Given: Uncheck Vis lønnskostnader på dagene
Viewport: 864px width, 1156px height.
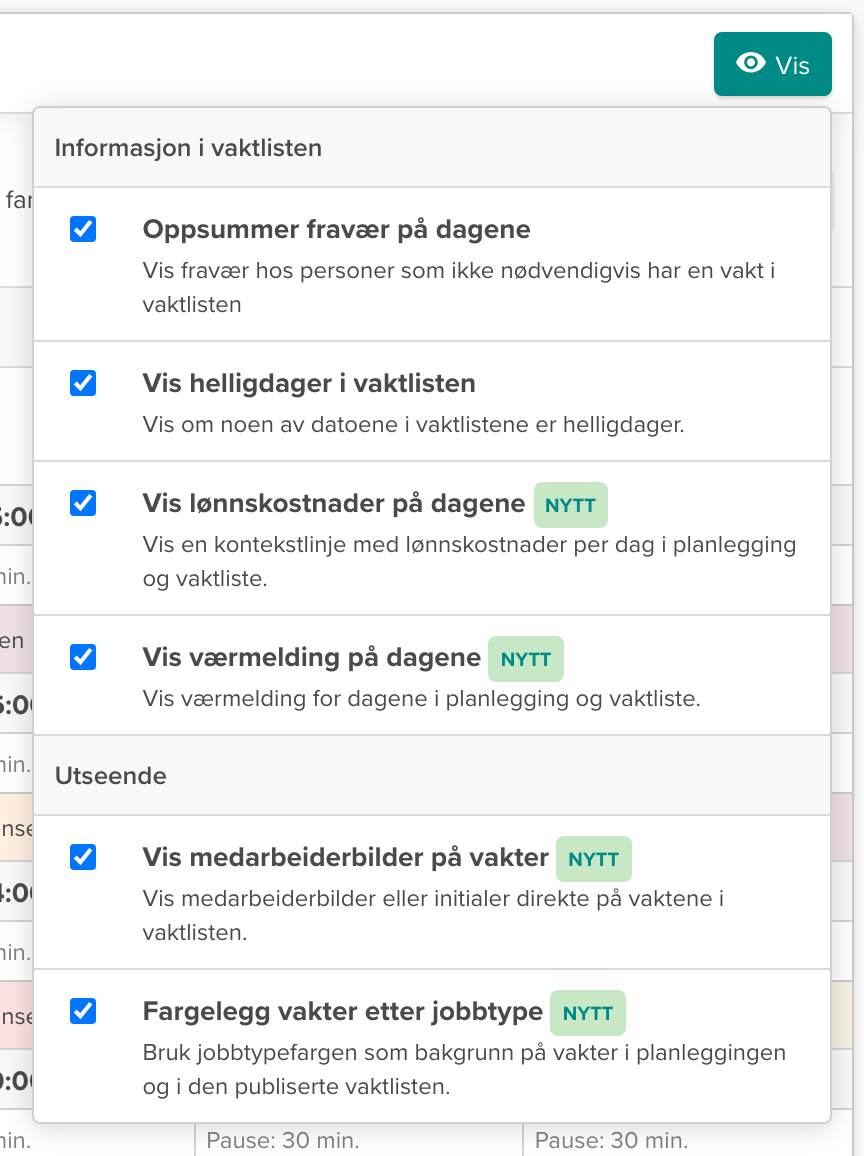Looking at the screenshot, I should click(82, 504).
